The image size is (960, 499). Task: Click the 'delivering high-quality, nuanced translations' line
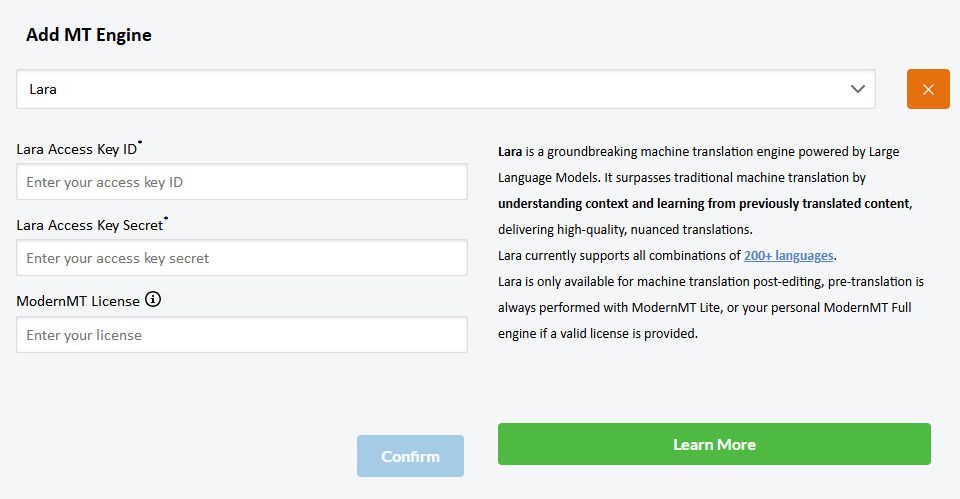pyautogui.click(x=625, y=229)
